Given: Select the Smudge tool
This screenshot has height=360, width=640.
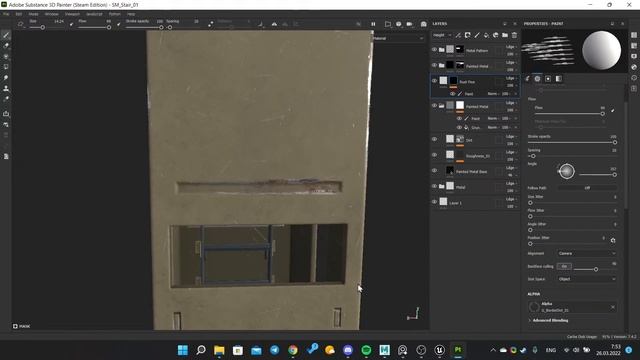Looking at the screenshot, I should pos(6,78).
